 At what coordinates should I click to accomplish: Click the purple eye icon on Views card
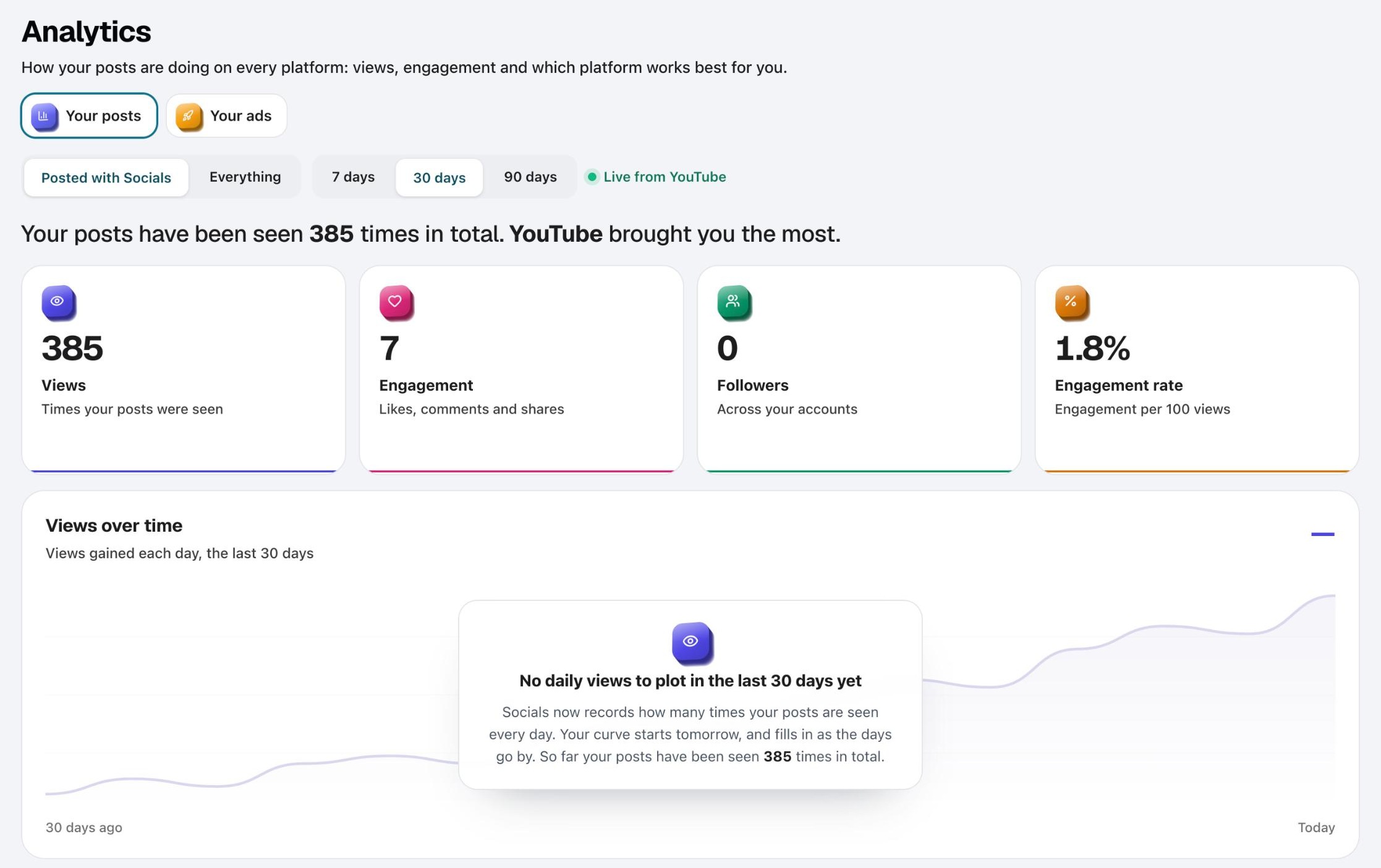58,302
